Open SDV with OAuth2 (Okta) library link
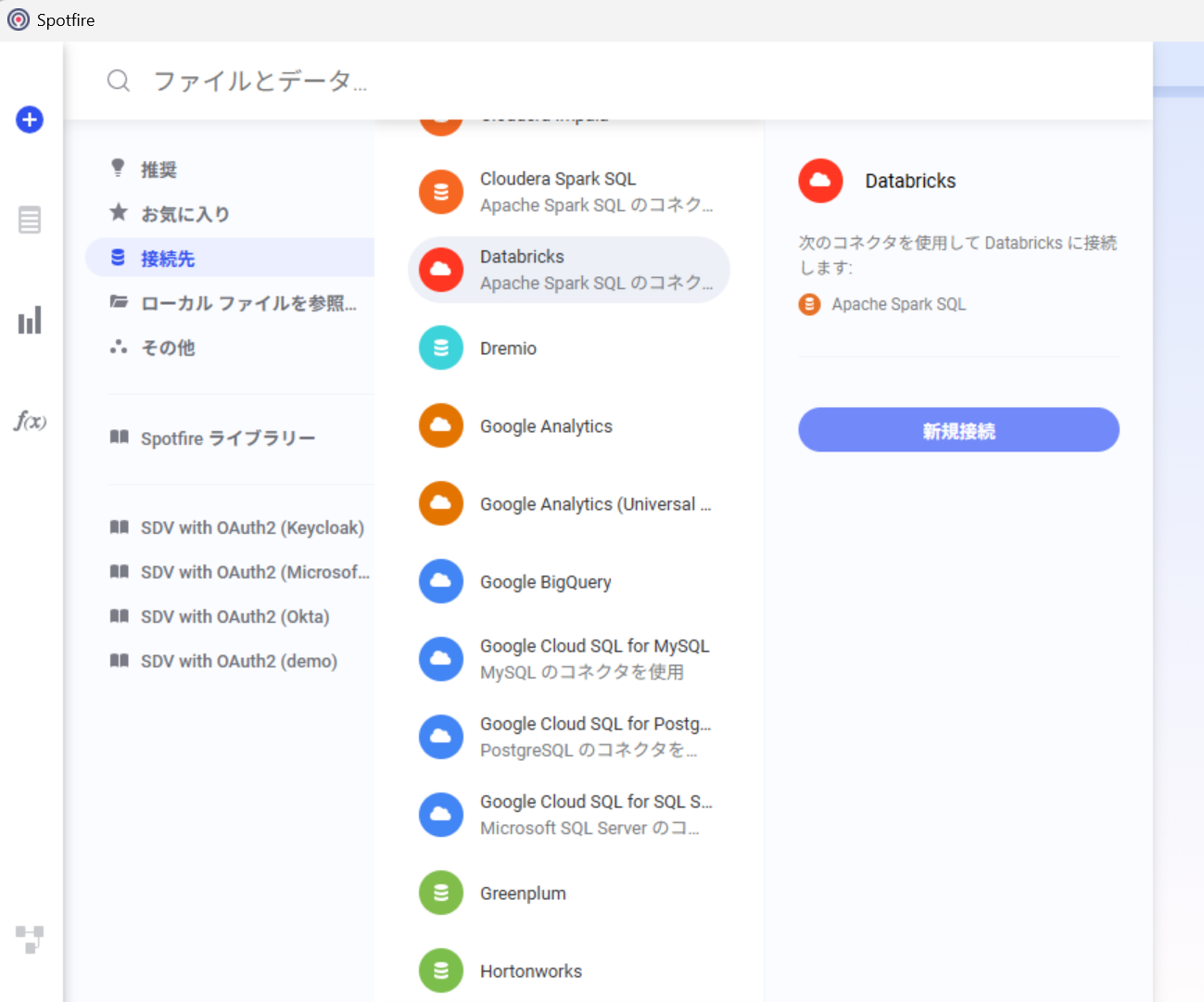 [x=234, y=616]
